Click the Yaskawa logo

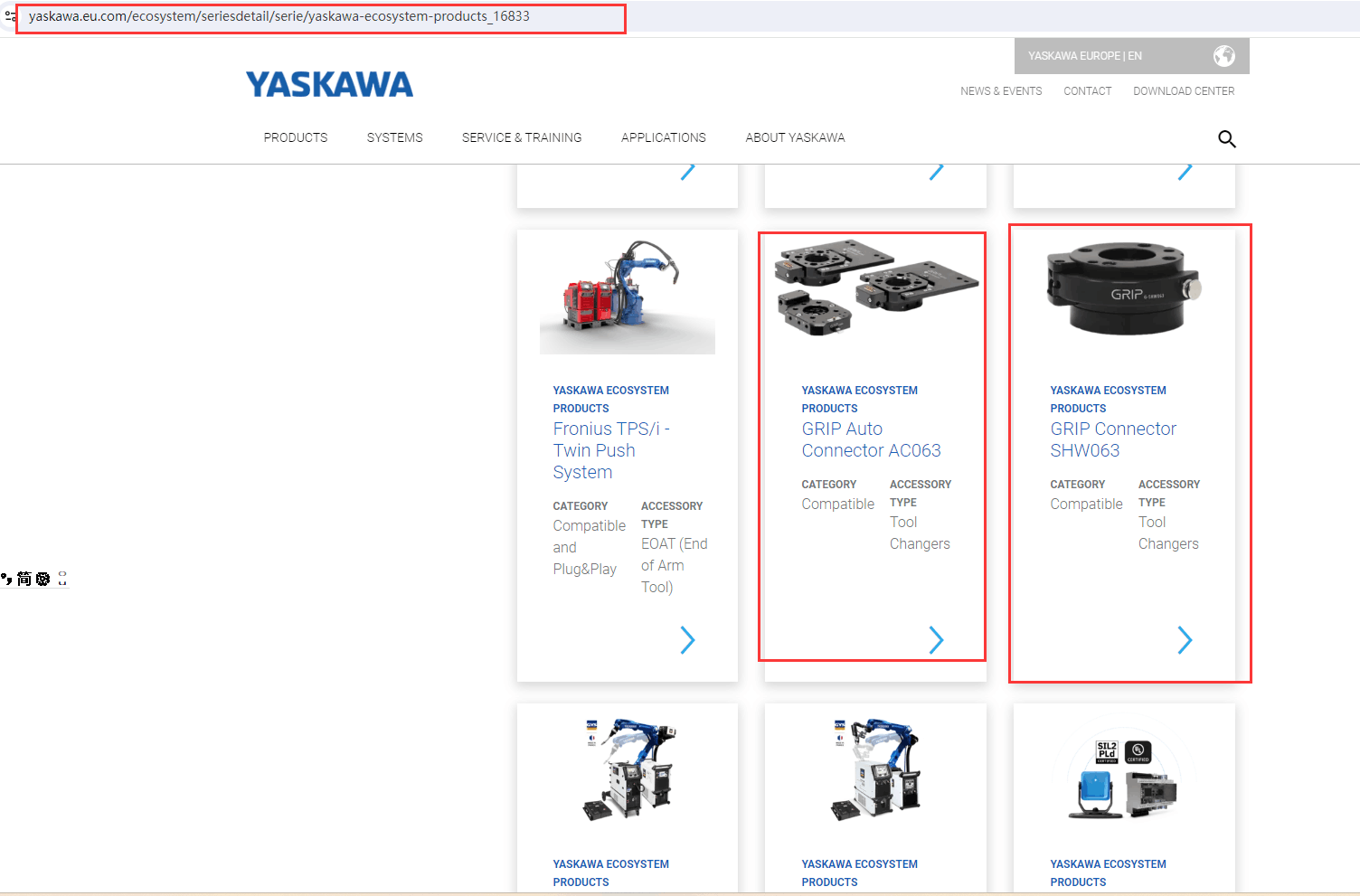[x=329, y=85]
